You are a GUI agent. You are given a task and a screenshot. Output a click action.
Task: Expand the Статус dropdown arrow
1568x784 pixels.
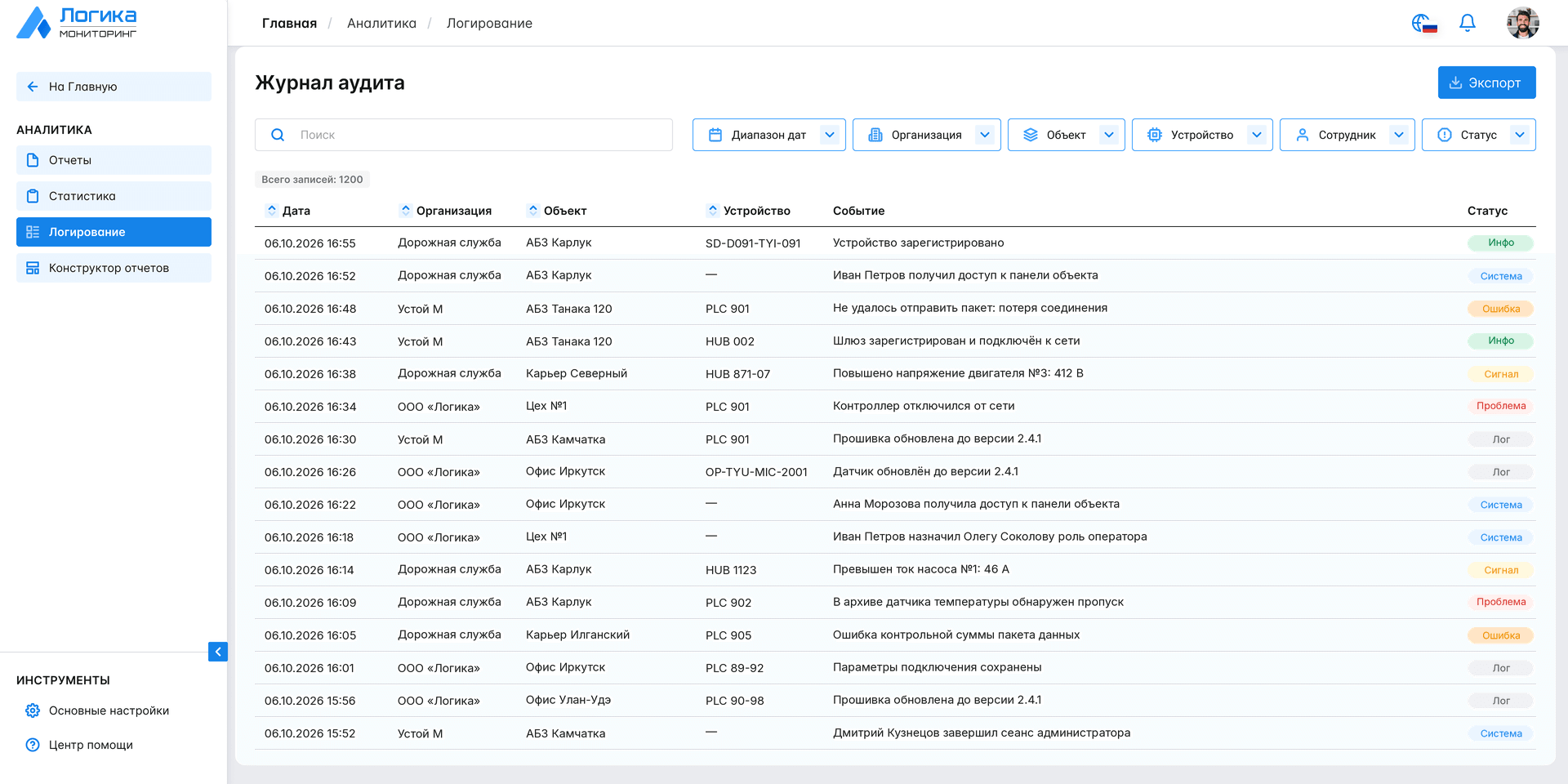click(1520, 135)
